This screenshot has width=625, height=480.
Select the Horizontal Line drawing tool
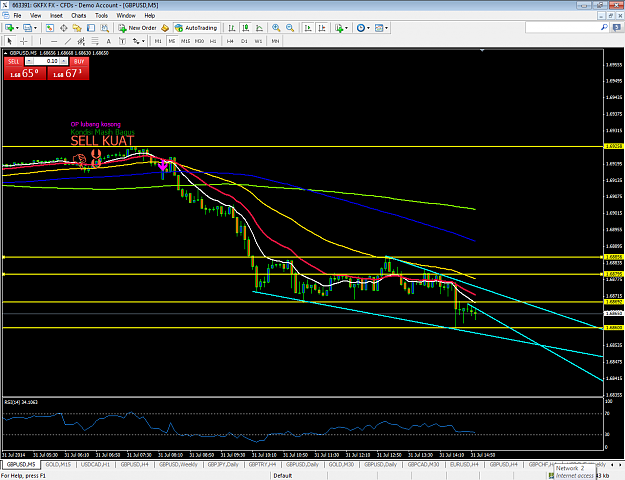pyautogui.click(x=54, y=41)
